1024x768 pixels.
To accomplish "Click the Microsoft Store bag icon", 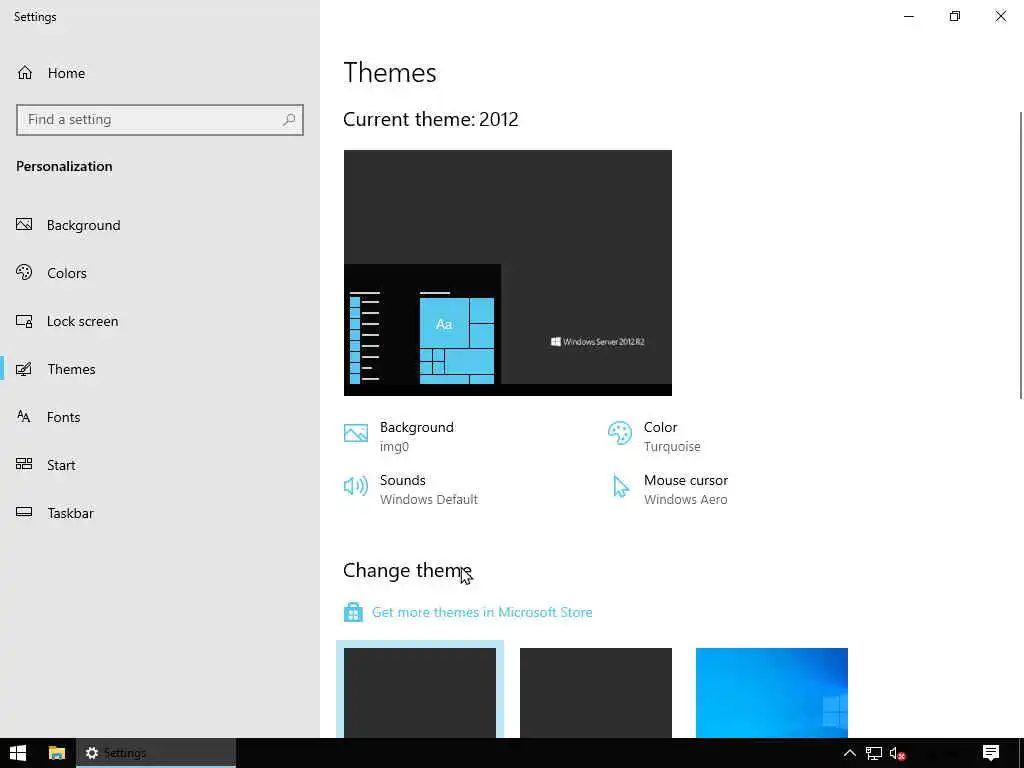I will (353, 612).
